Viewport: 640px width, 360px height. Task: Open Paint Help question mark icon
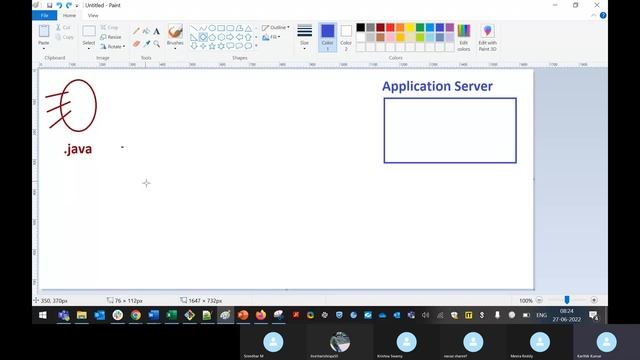(603, 16)
